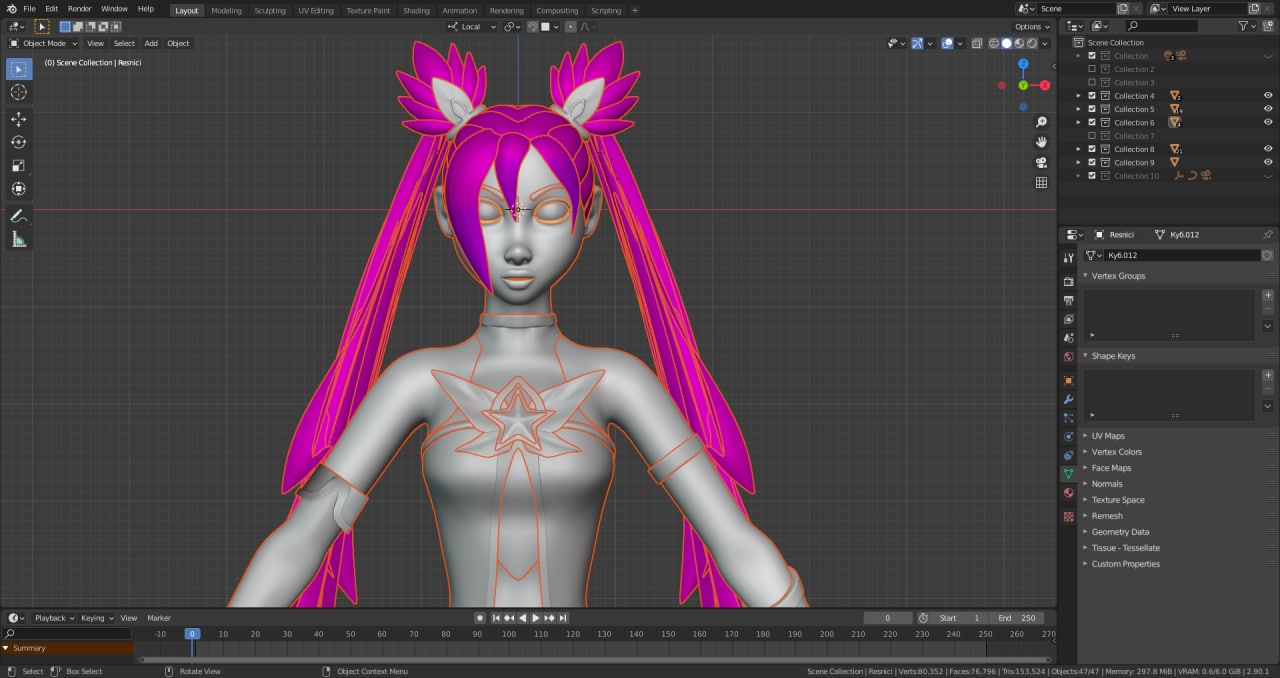Toggle proportional editing button
The width and height of the screenshot is (1280, 678).
coord(570,26)
